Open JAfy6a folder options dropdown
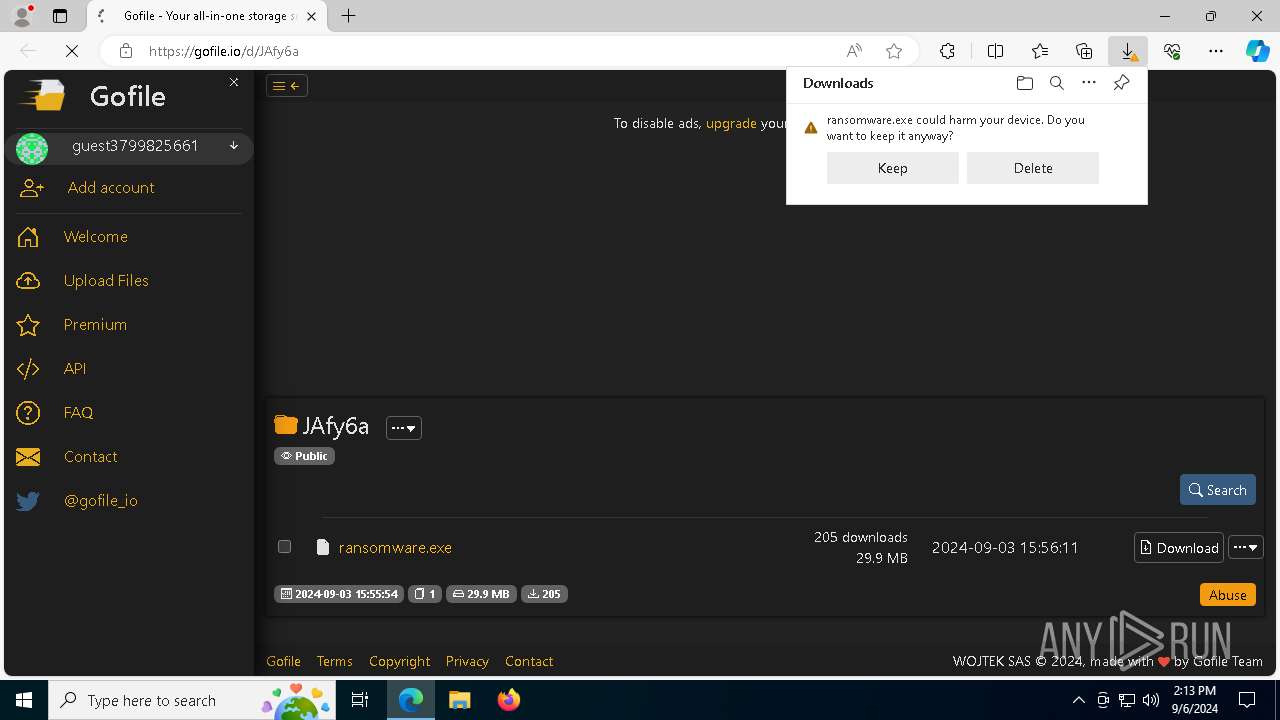This screenshot has height=720, width=1280. 404,428
